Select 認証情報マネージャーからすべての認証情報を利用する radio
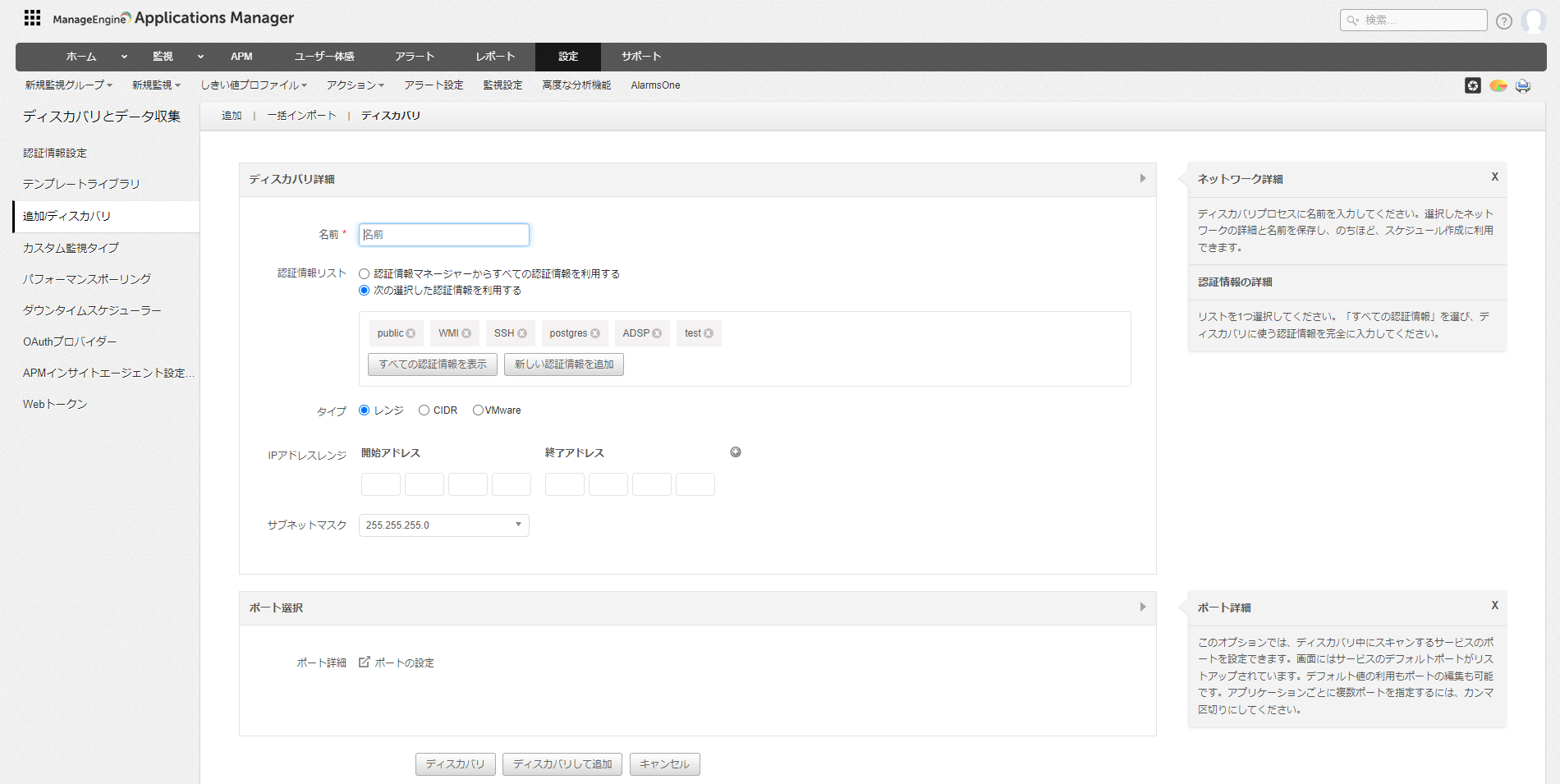This screenshot has width=1560, height=784. 364,274
